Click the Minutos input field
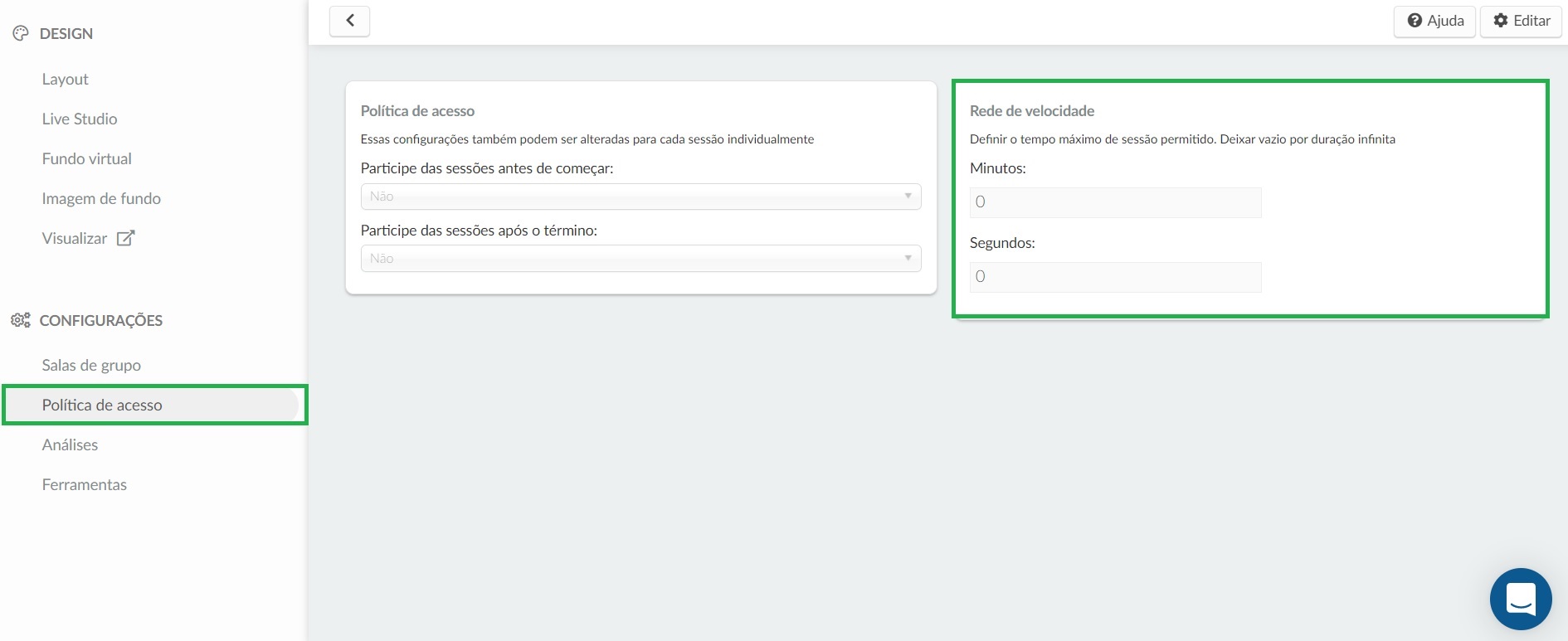Image resolution: width=1568 pixels, height=641 pixels. (1115, 202)
